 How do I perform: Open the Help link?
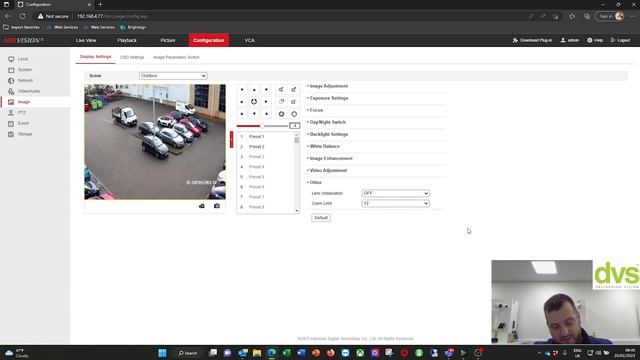pyautogui.click(x=595, y=40)
